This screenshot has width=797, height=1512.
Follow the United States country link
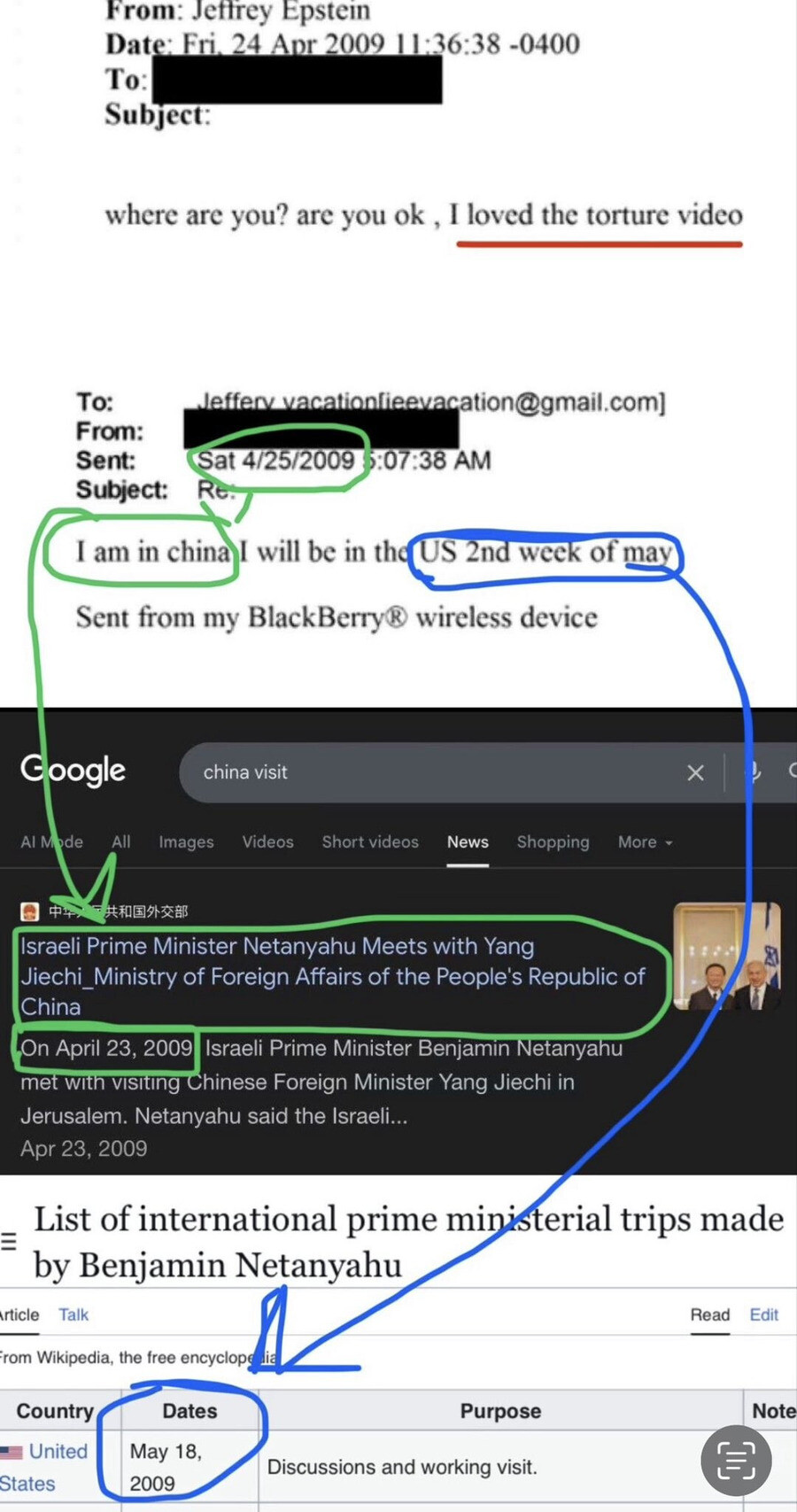pos(43,1467)
